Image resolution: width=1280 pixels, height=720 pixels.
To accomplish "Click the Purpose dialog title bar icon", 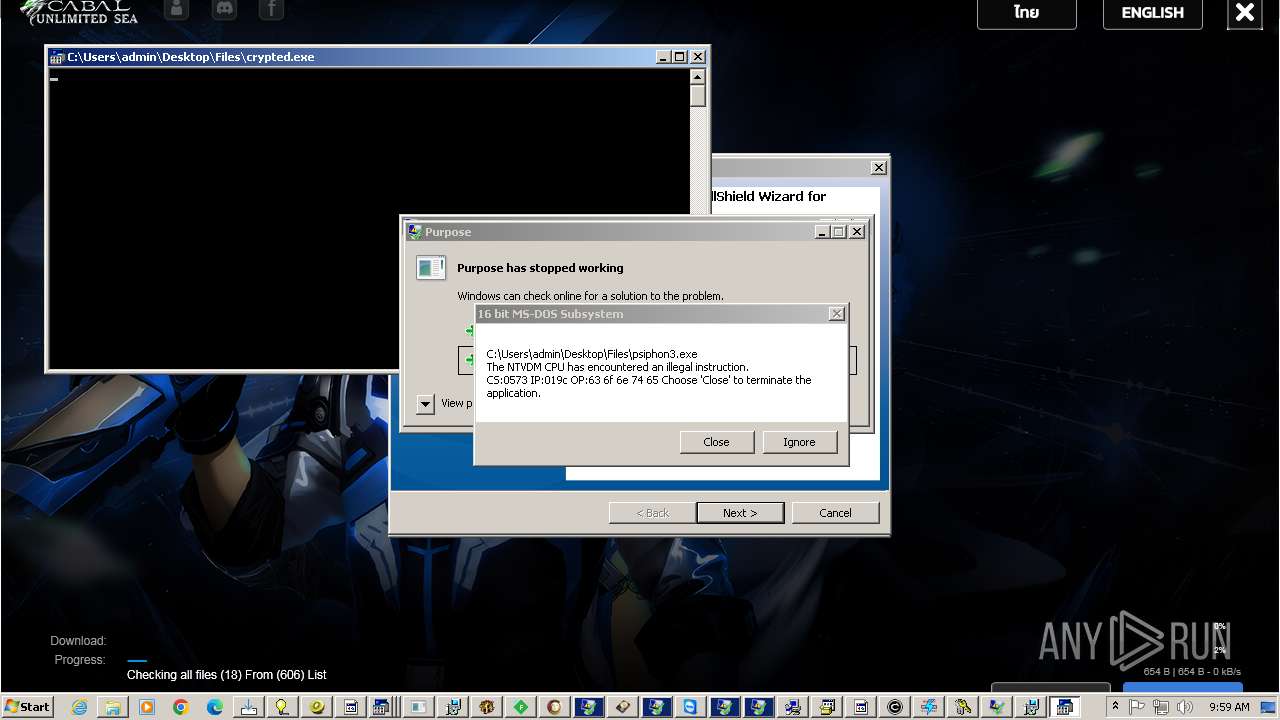I will point(415,232).
